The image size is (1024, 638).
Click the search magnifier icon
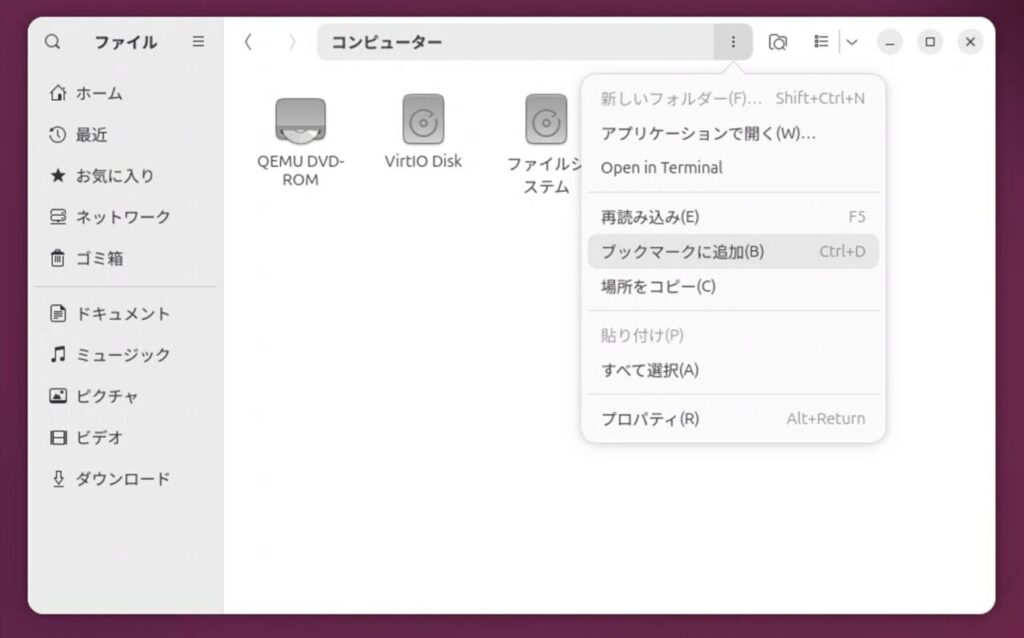coord(53,42)
